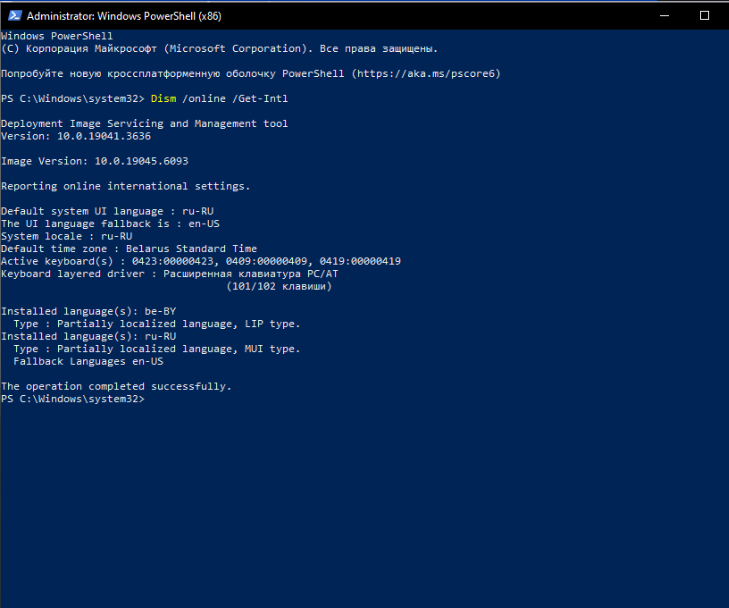
Task: Click 'Fallback Languages en-US' line
Action: (x=88, y=362)
